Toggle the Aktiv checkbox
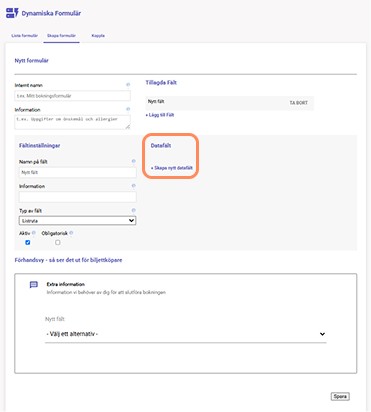The image size is (371, 412). click(28, 242)
